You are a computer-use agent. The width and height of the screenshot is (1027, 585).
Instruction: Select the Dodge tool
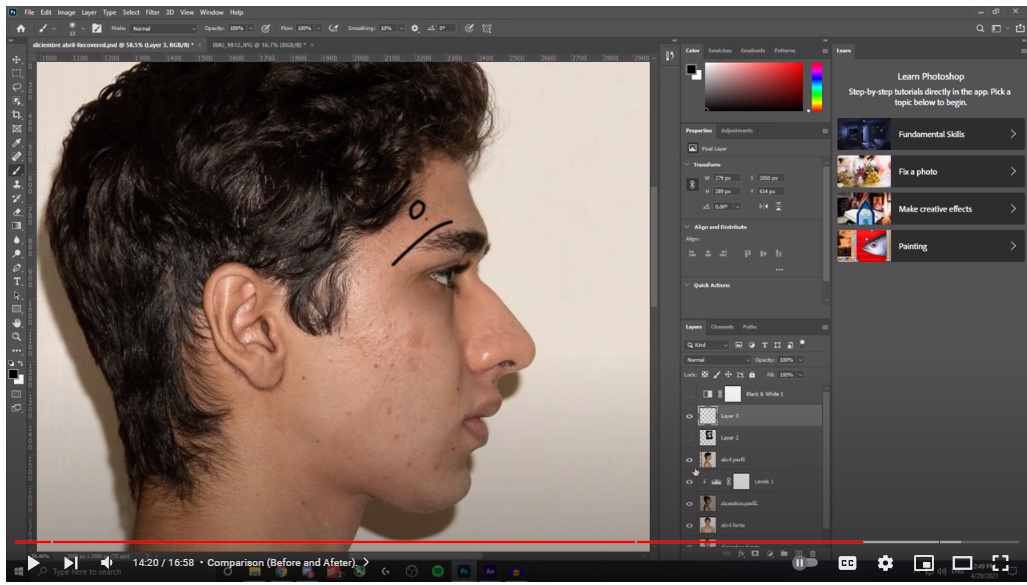(x=16, y=254)
